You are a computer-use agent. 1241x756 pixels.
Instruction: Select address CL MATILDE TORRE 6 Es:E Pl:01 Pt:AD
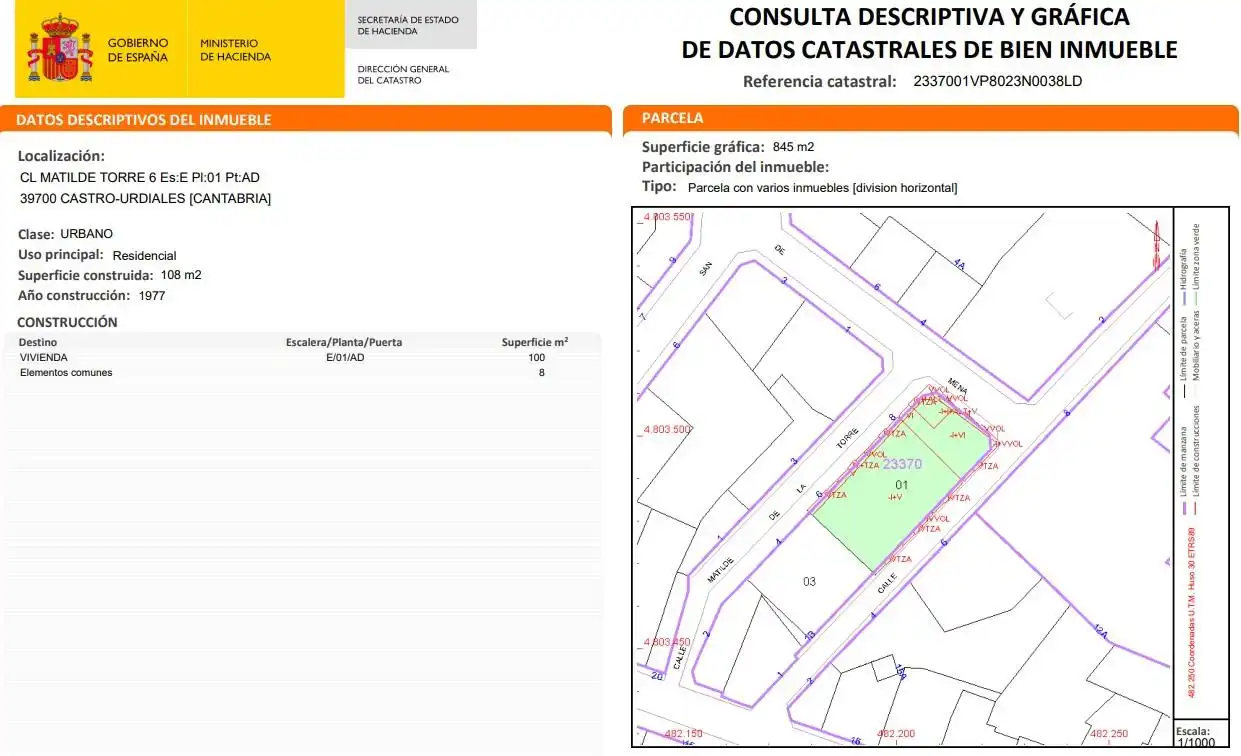coord(140,178)
